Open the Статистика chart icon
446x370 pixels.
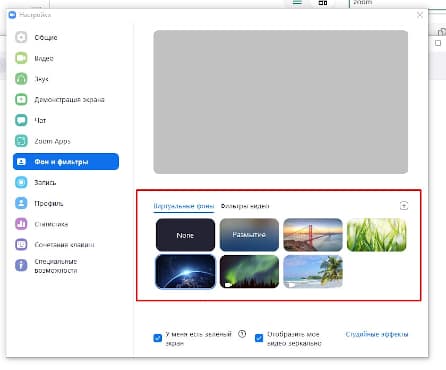tap(21, 224)
